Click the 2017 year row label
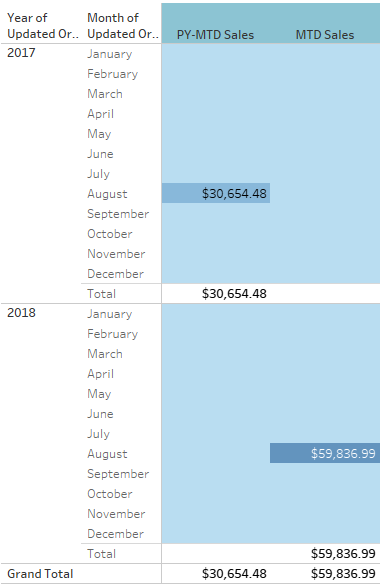This screenshot has height=588, width=380. click(x=21, y=52)
